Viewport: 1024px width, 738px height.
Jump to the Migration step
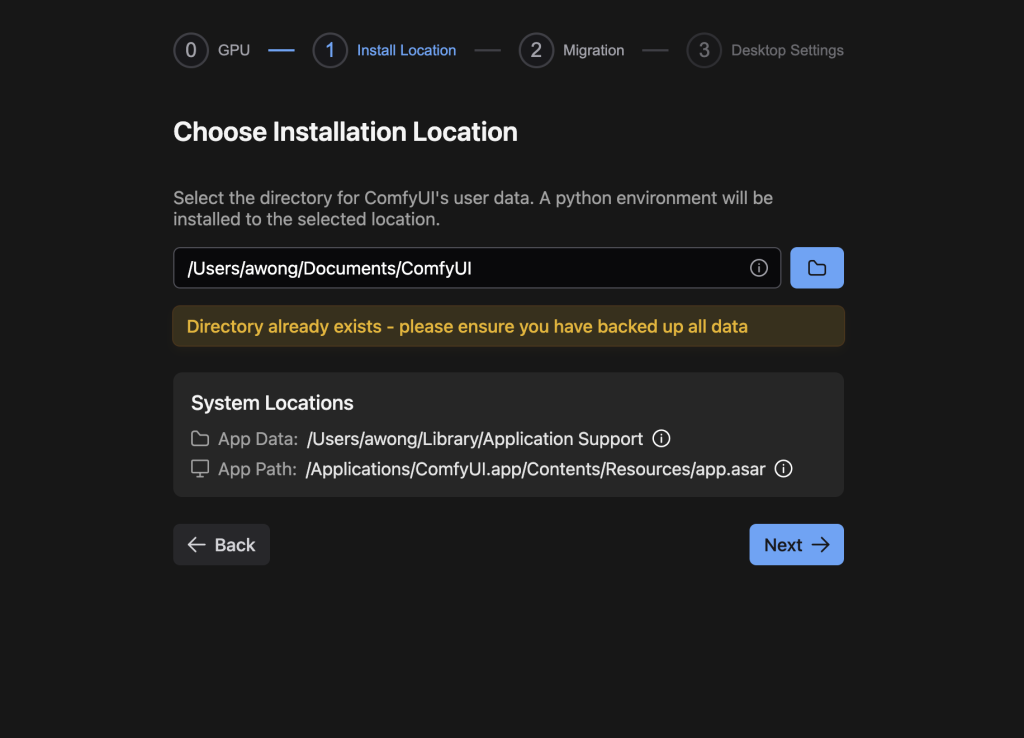[x=571, y=50]
